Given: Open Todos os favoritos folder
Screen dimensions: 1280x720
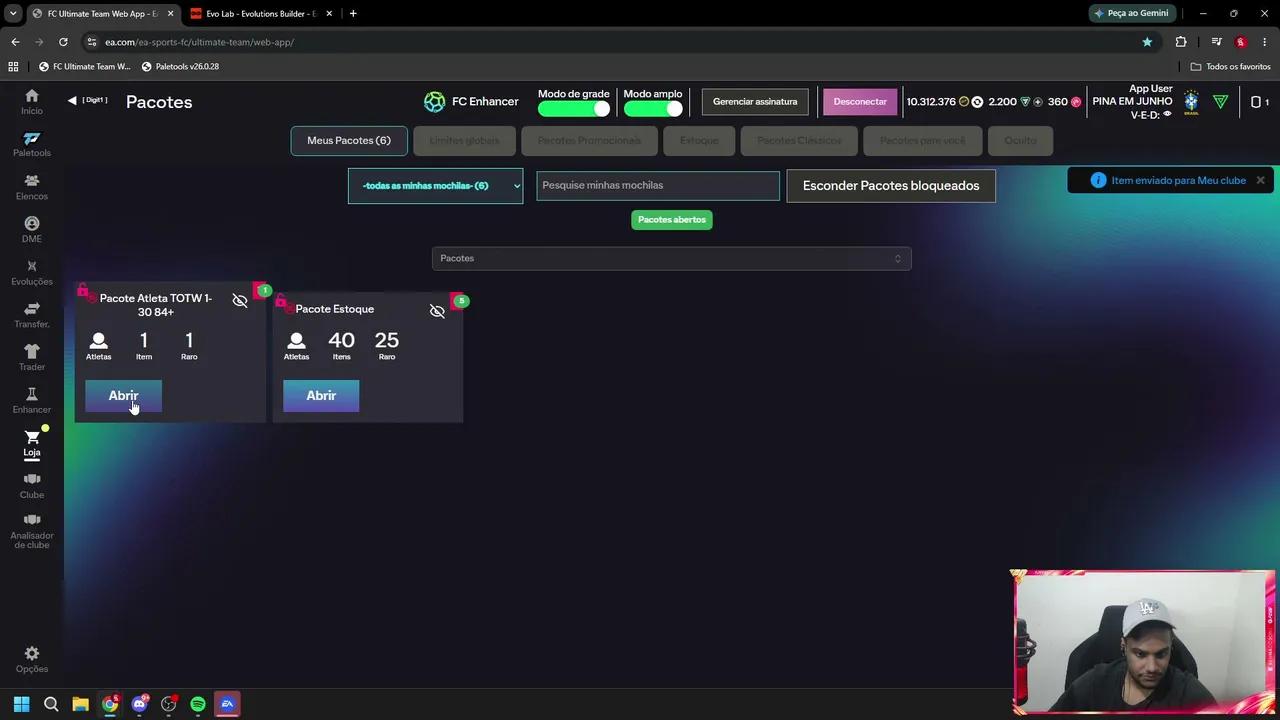Looking at the screenshot, I should 1230,66.
